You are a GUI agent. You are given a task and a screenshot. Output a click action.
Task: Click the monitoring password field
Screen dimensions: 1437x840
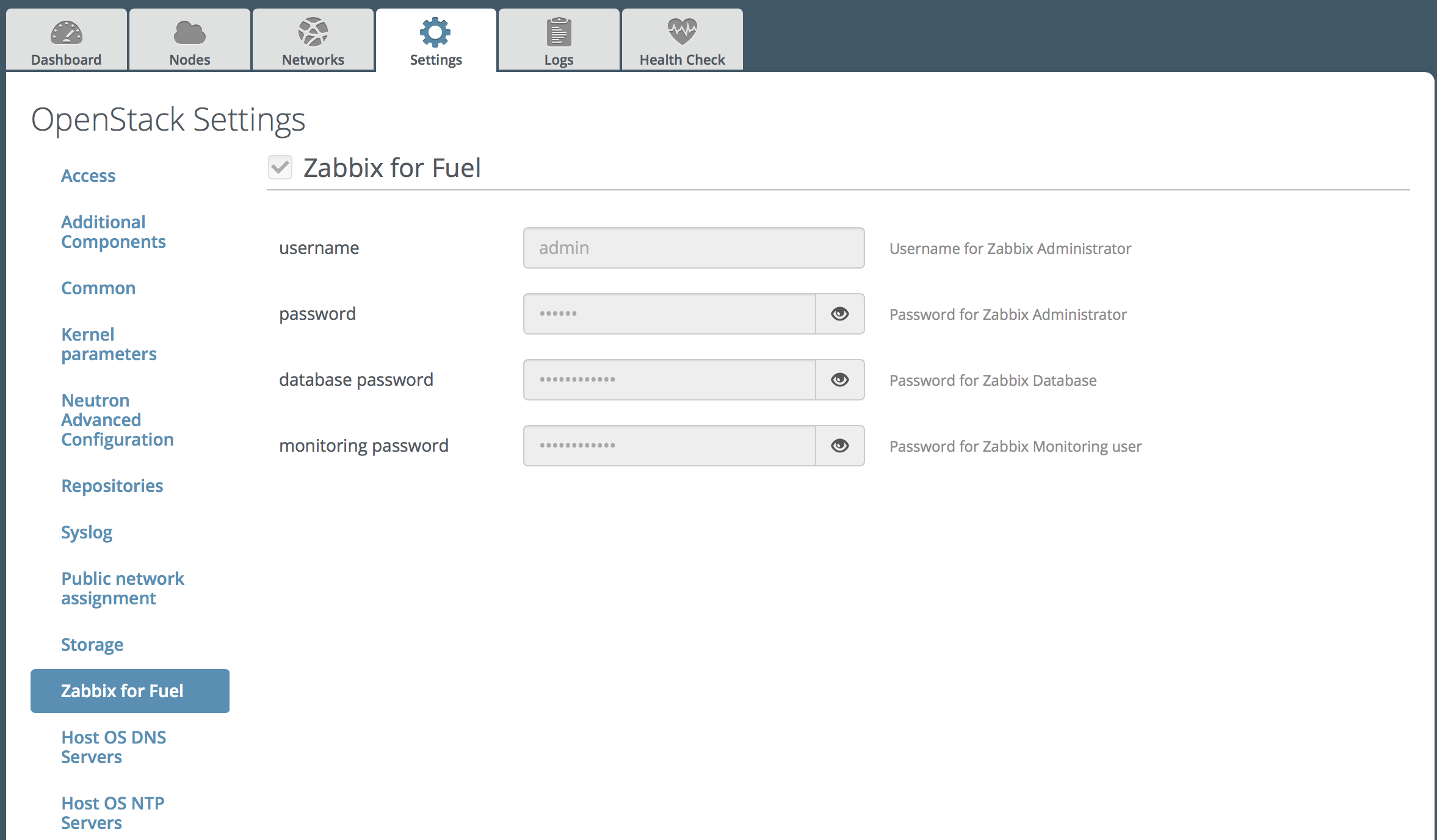click(x=669, y=446)
